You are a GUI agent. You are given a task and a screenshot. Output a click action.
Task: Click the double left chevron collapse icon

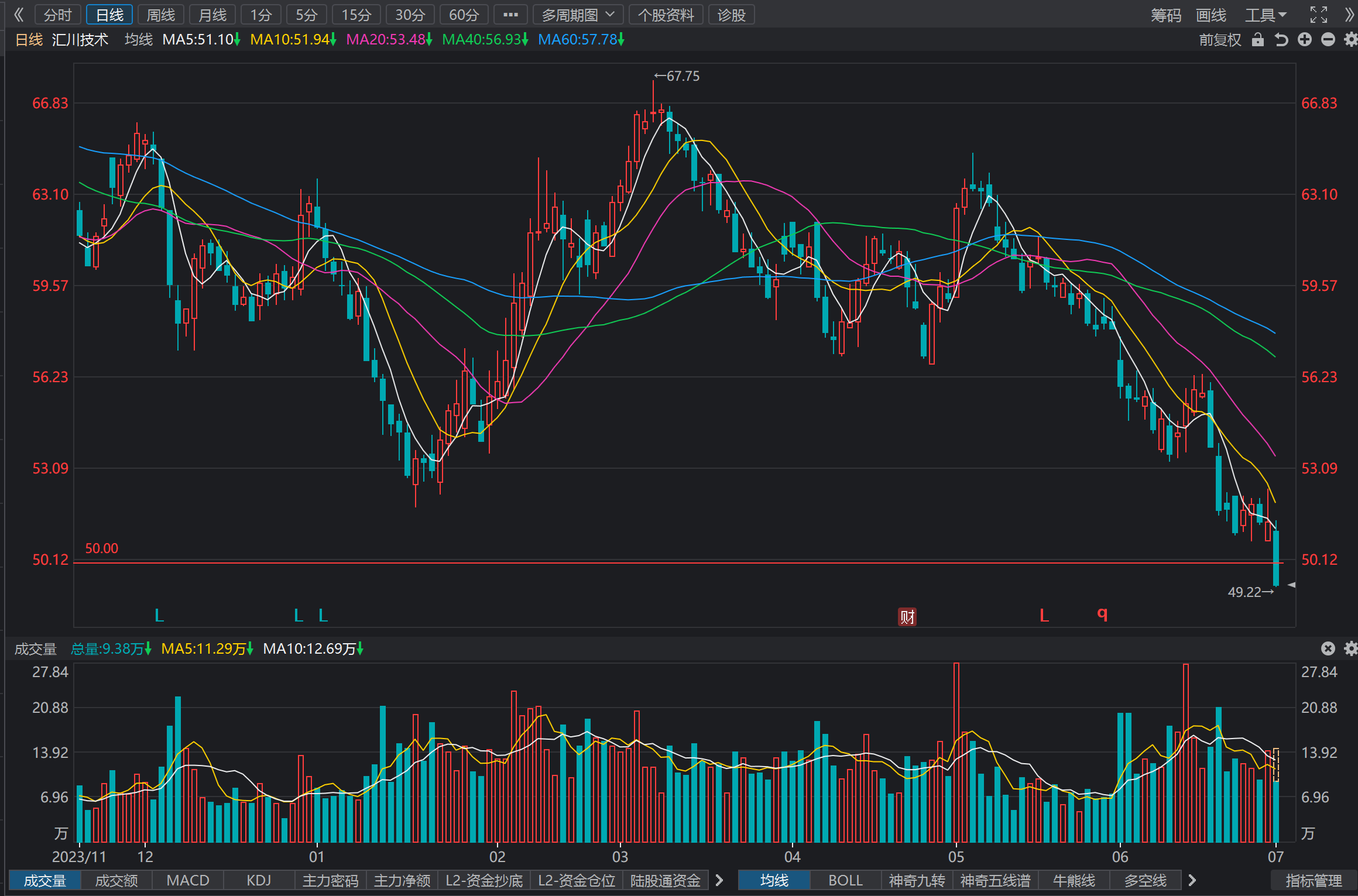click(x=19, y=15)
